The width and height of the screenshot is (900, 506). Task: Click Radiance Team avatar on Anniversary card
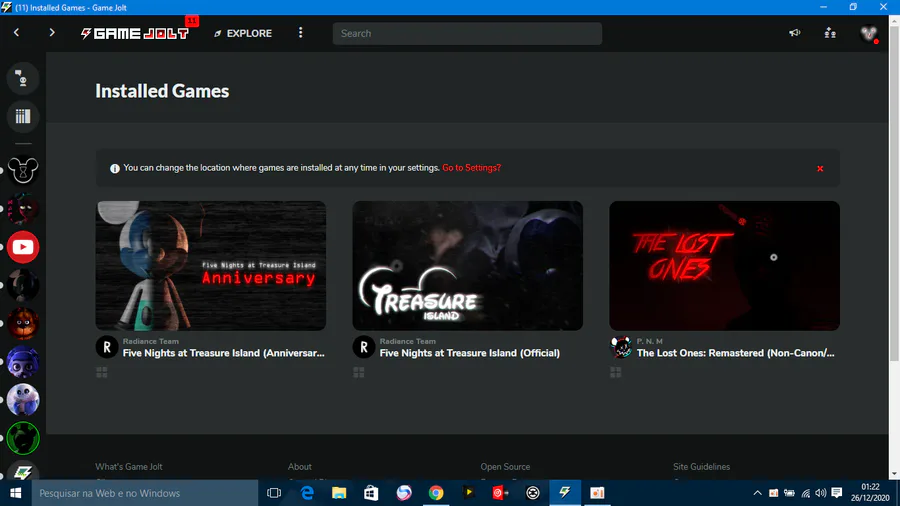(x=107, y=347)
